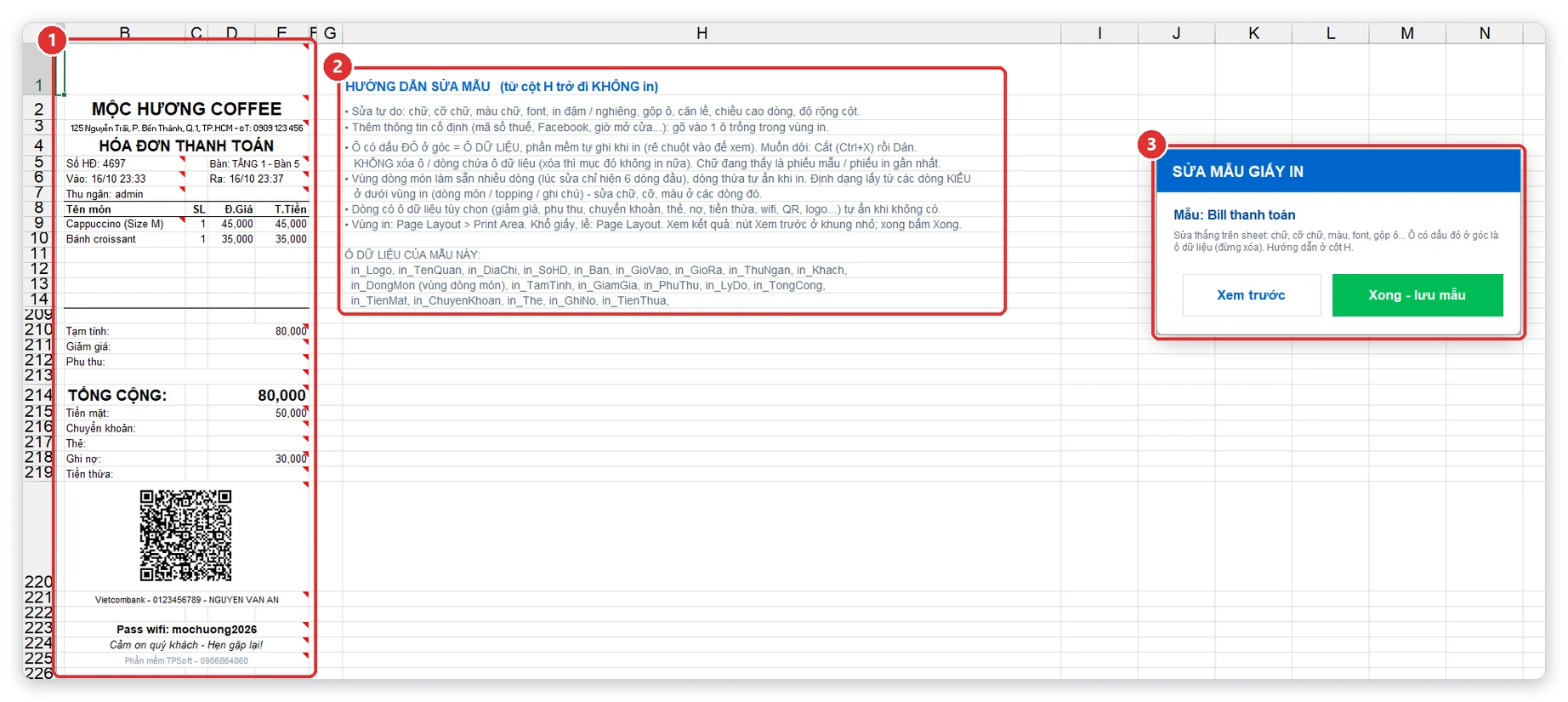The width and height of the screenshot is (1568, 702).
Task: Click the Thu ngân: admin cell
Action: point(125,194)
